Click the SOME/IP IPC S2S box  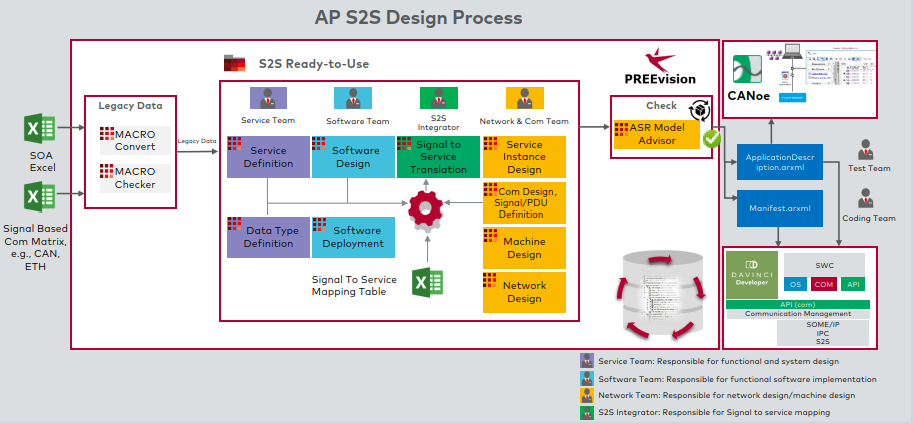823,333
